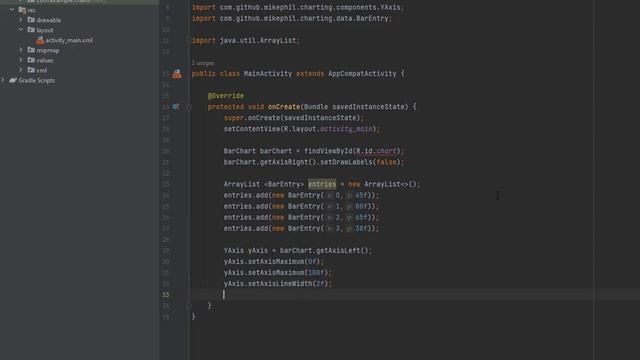Click the values folder icon
The image size is (640, 360).
coord(31,60)
